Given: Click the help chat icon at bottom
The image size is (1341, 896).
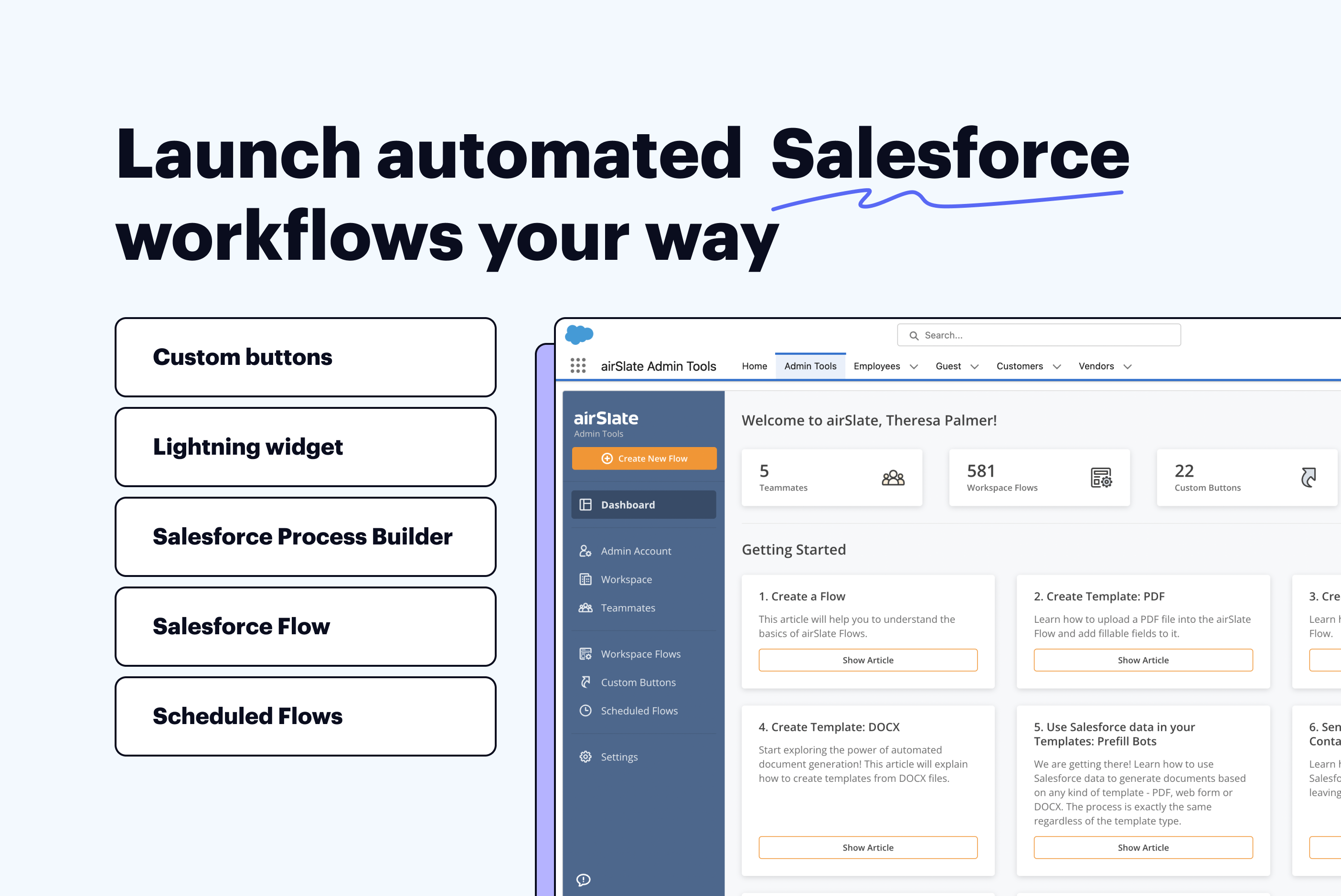Looking at the screenshot, I should 583,880.
